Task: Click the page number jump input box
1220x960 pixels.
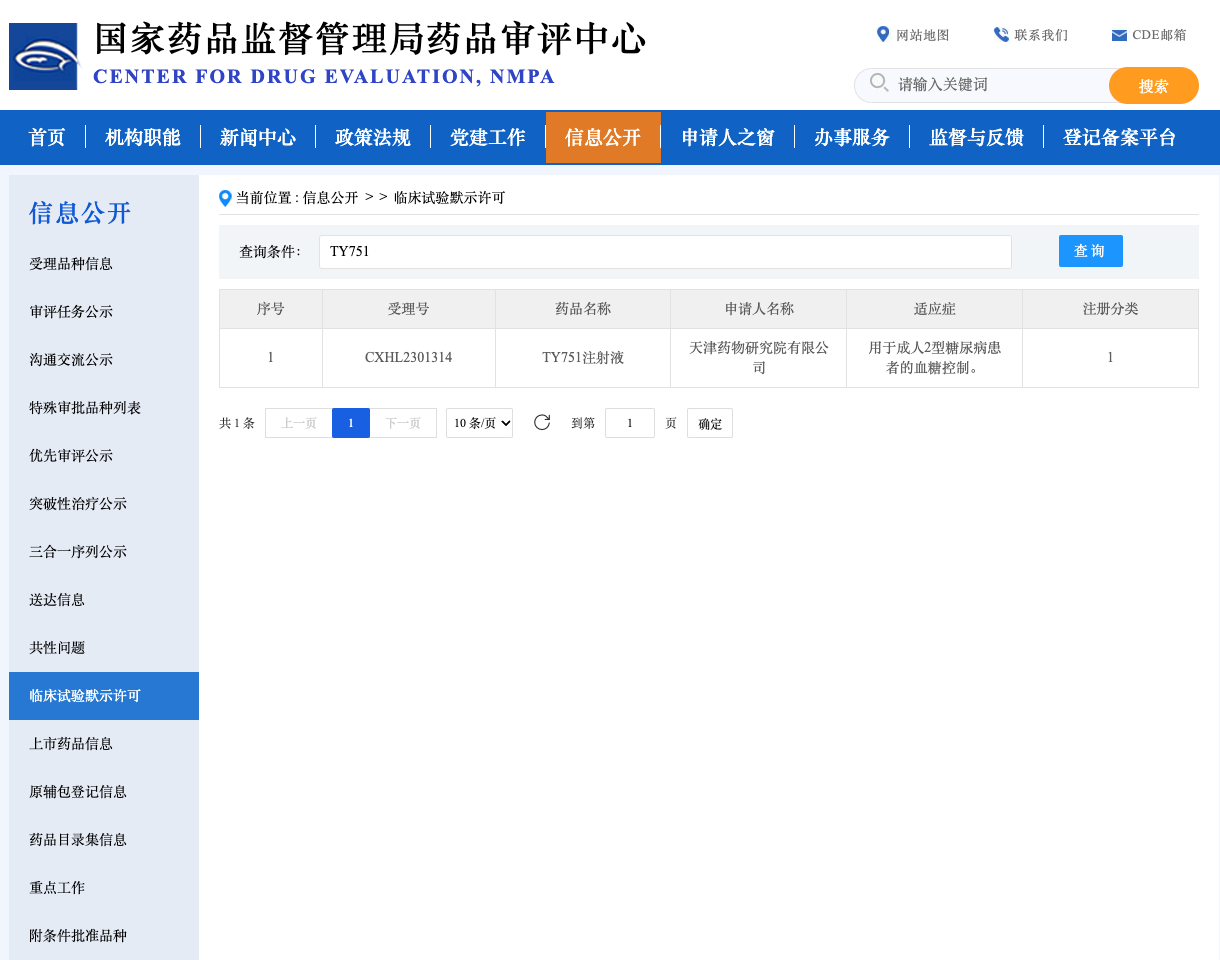Action: click(x=630, y=423)
